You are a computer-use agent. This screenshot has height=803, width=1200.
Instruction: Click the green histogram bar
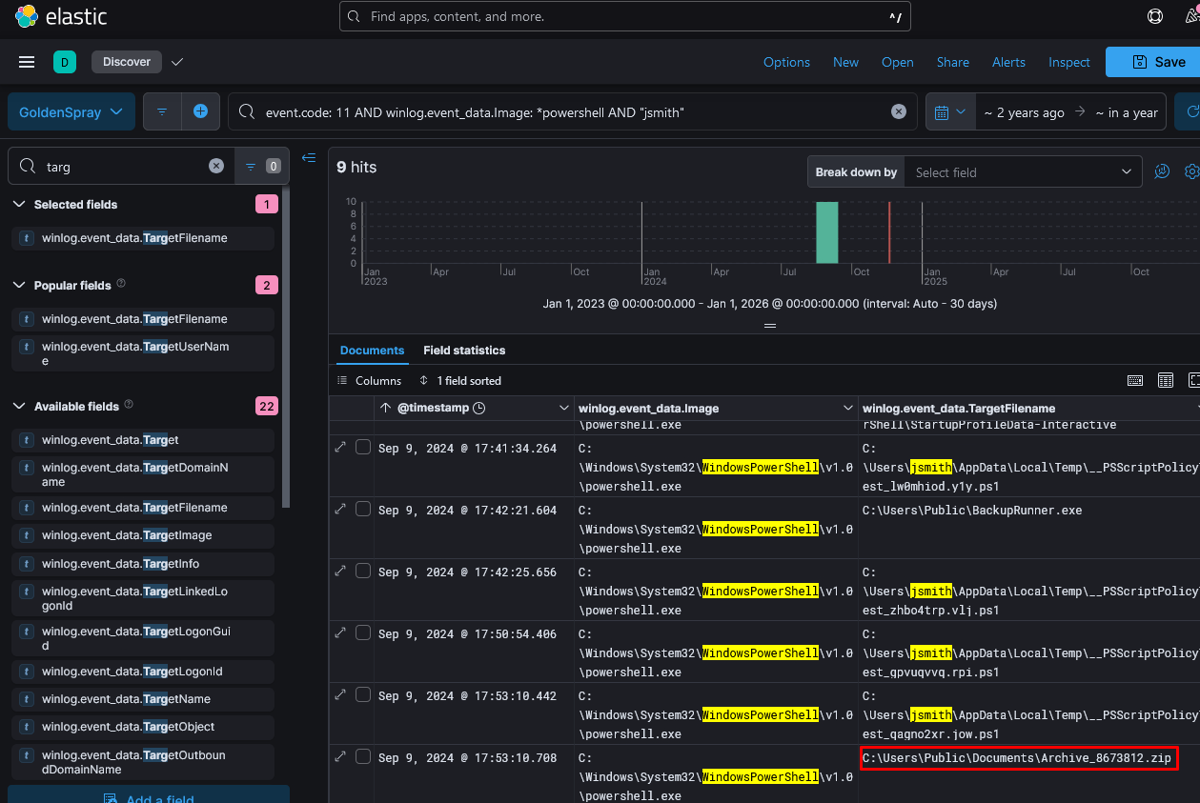(826, 232)
